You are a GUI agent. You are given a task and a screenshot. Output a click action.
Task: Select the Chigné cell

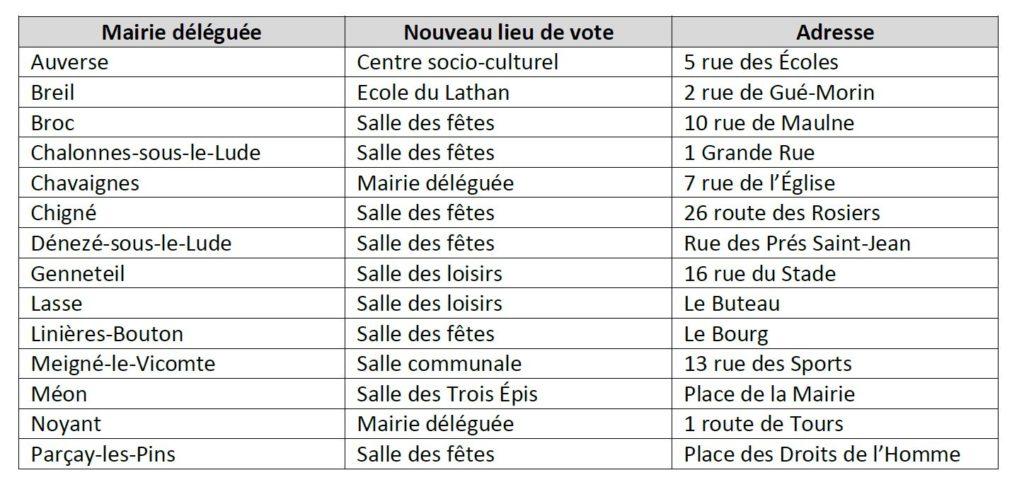pos(182,213)
